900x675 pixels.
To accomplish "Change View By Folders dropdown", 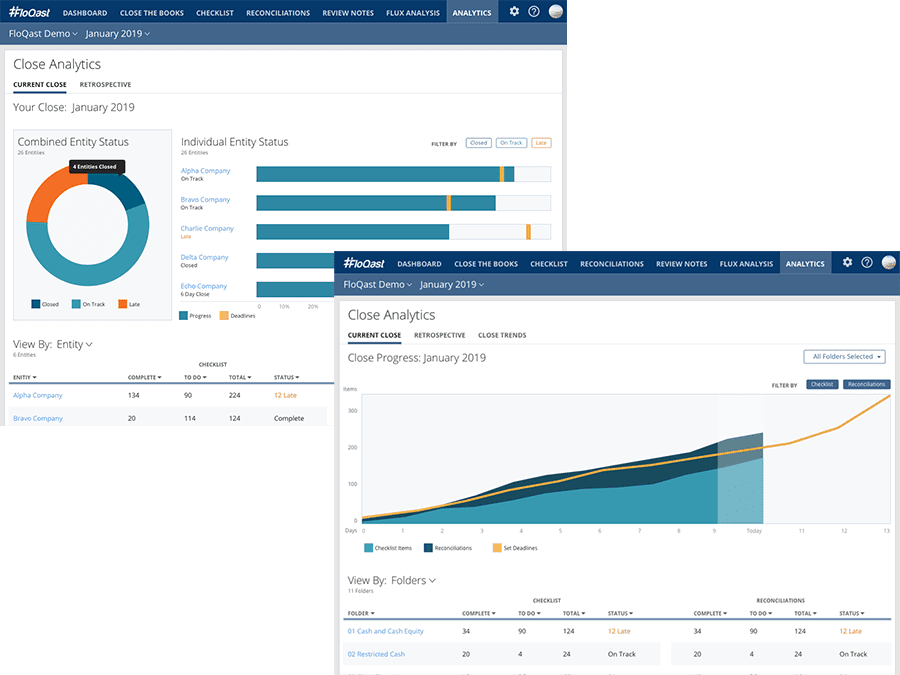I will coord(413,580).
